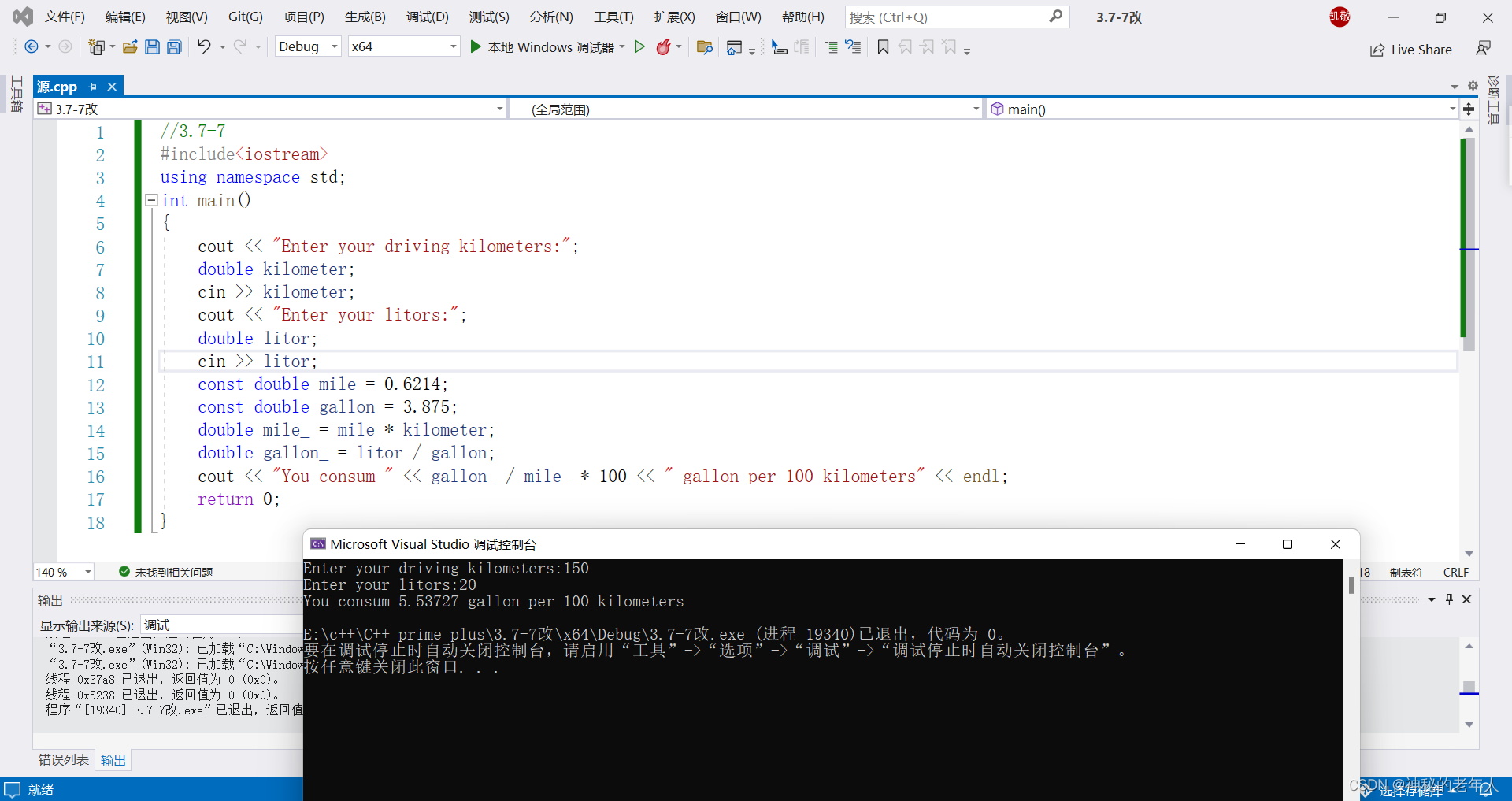Screen dimensions: 1512x801
Task: Open the 140% zoom level dropdown
Action: (x=63, y=572)
